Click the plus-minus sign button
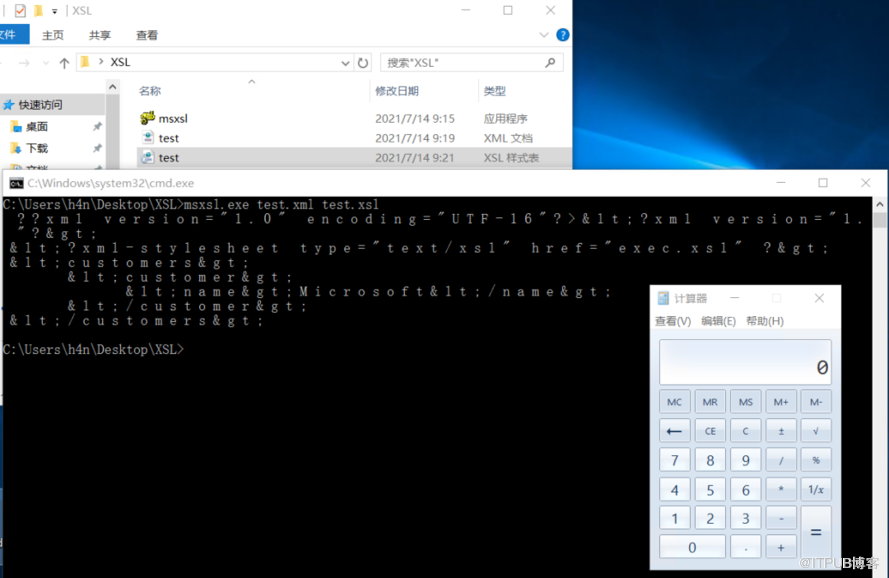Viewport: 889px width, 578px height. pos(781,431)
